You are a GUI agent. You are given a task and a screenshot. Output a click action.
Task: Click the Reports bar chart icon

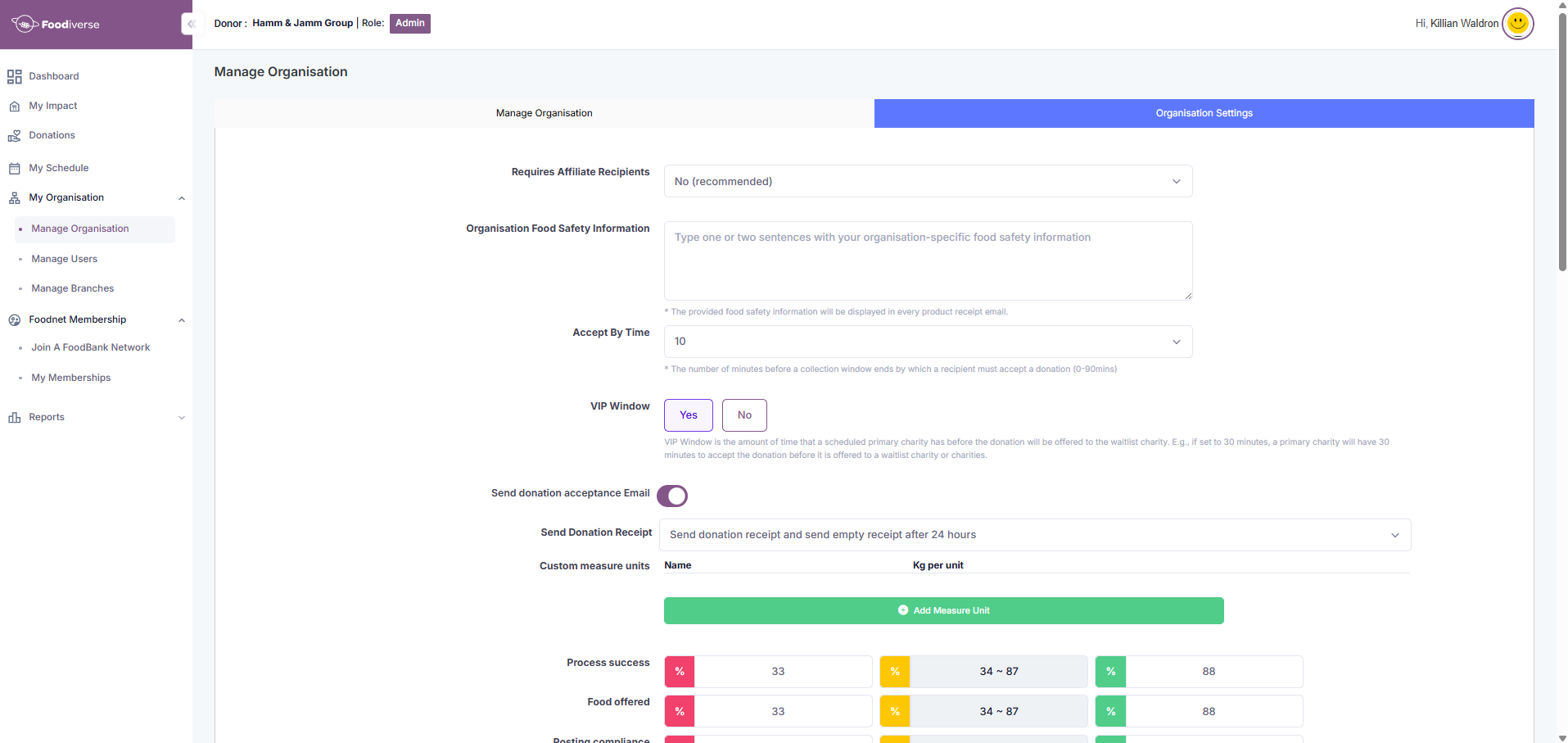click(14, 418)
